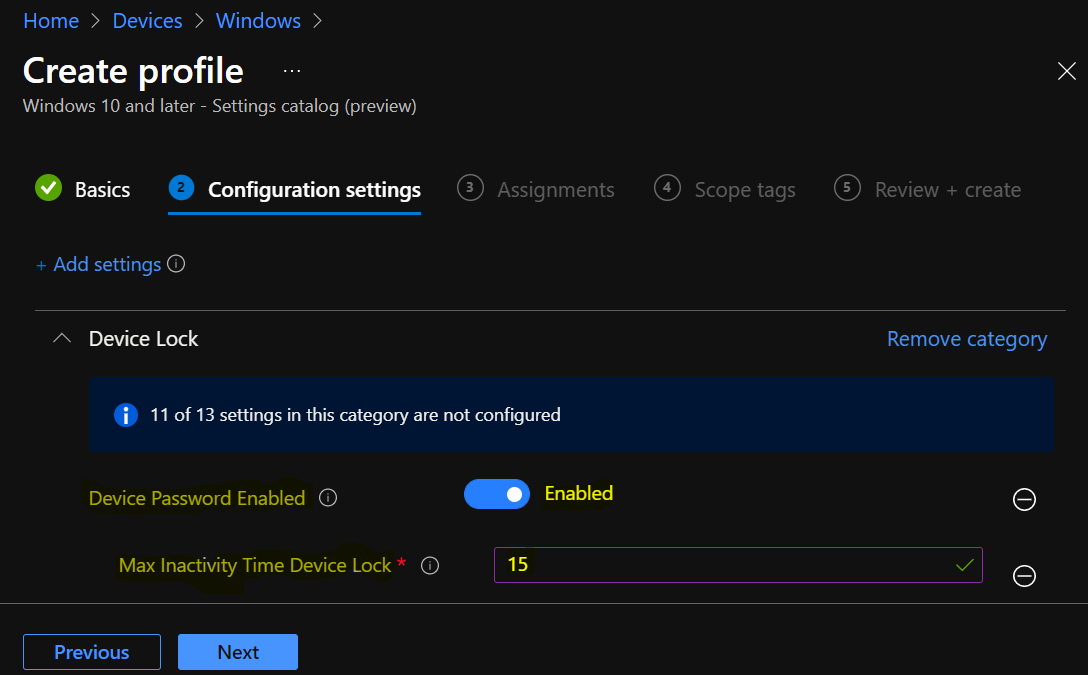The image size is (1088, 675).
Task: Click the Add settings link
Action: click(x=99, y=264)
